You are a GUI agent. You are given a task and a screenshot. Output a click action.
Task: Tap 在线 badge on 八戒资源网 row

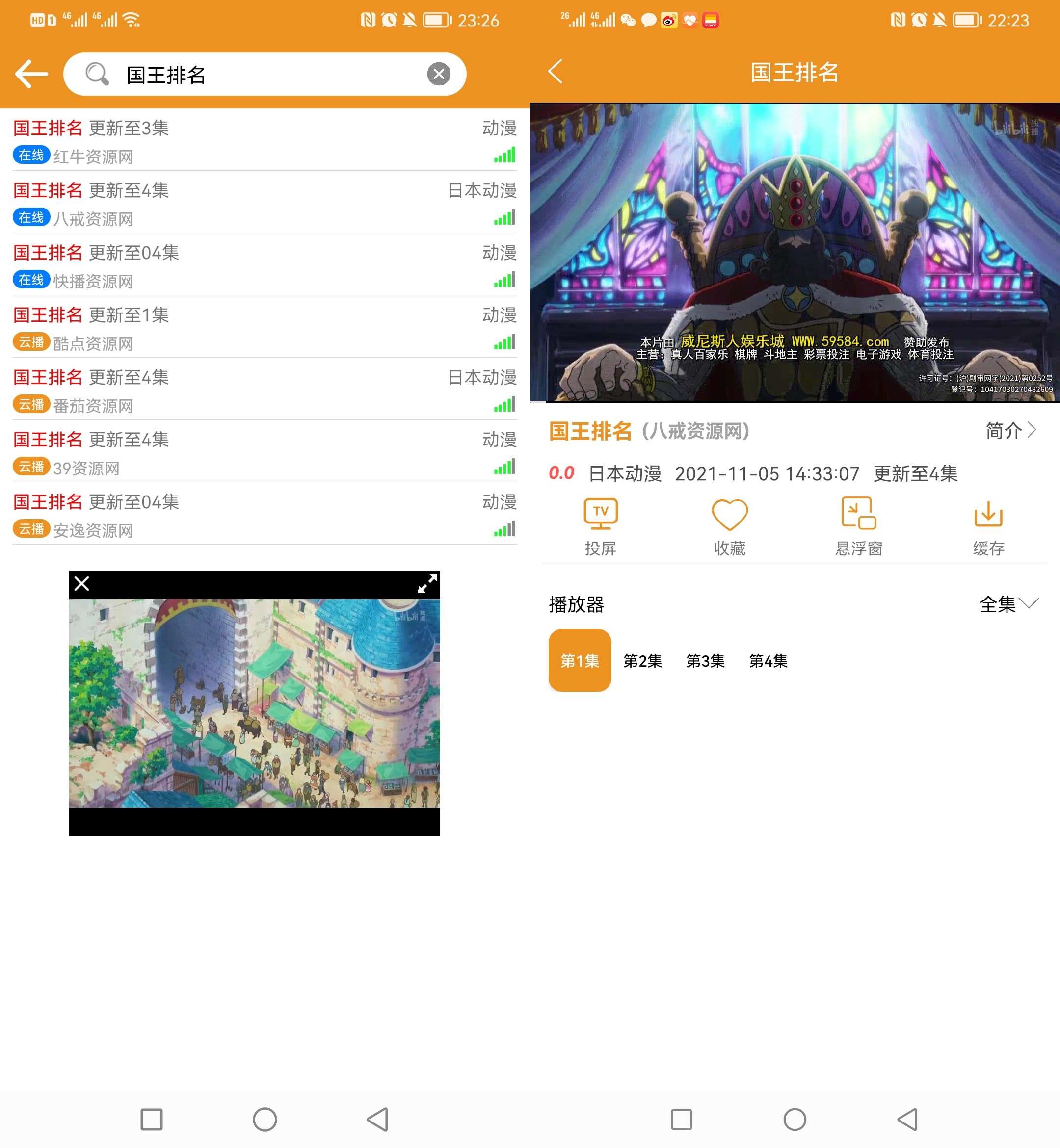click(x=31, y=218)
